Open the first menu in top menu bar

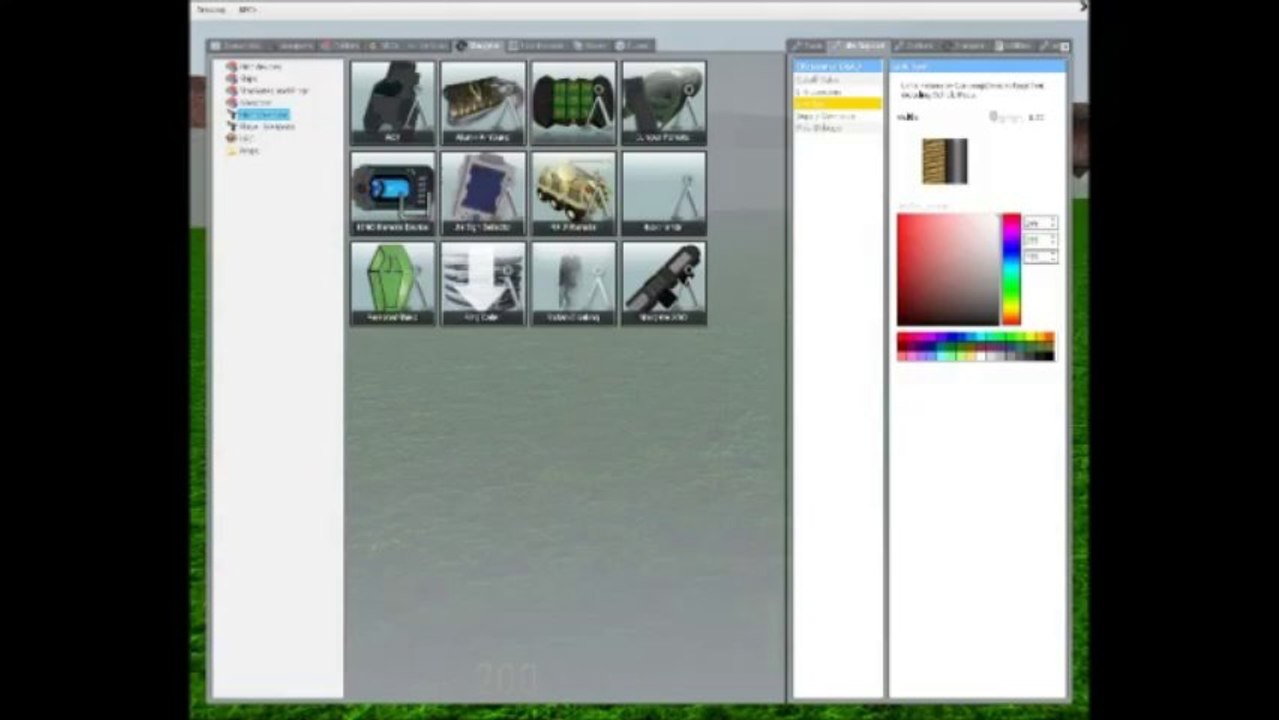pyautogui.click(x=211, y=9)
